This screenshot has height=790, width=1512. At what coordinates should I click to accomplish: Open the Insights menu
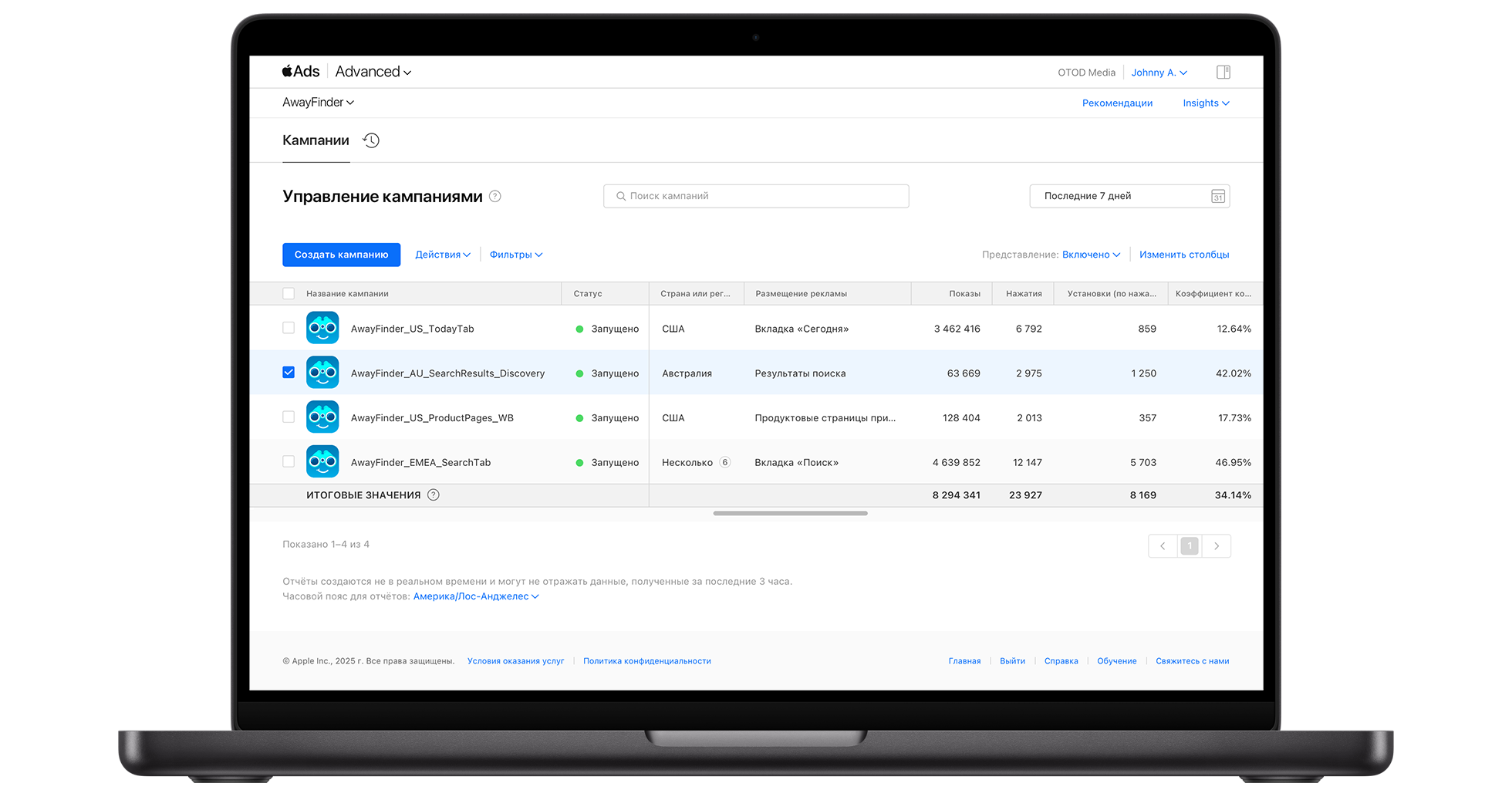[1205, 103]
